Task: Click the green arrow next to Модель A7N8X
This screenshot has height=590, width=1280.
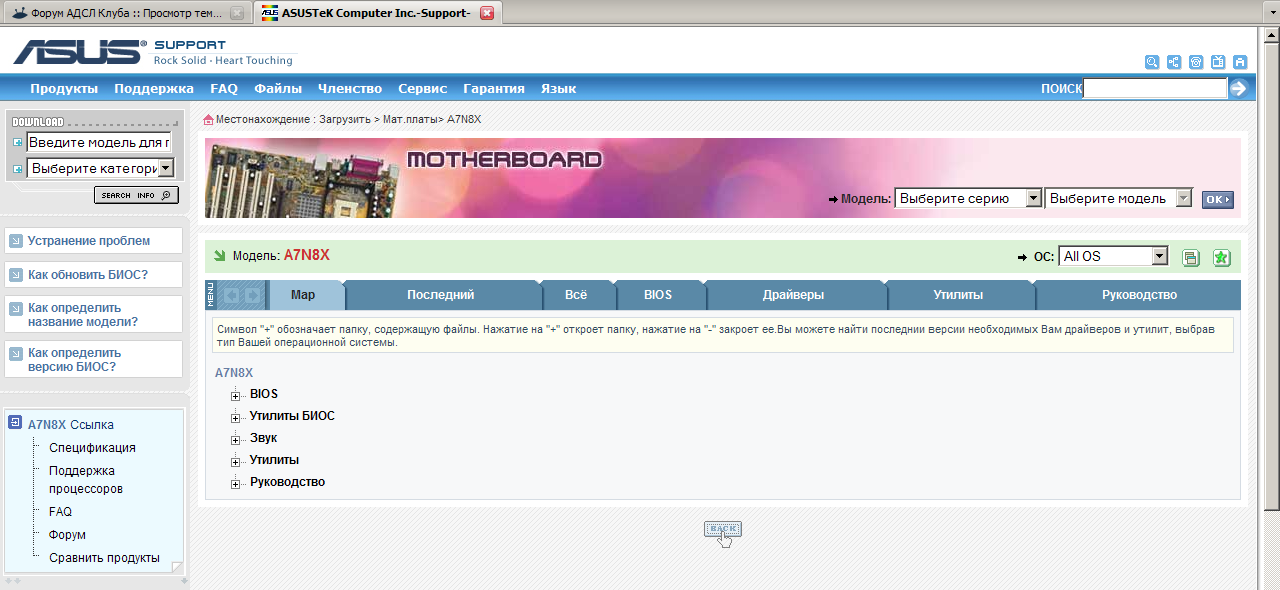Action: tap(219, 255)
